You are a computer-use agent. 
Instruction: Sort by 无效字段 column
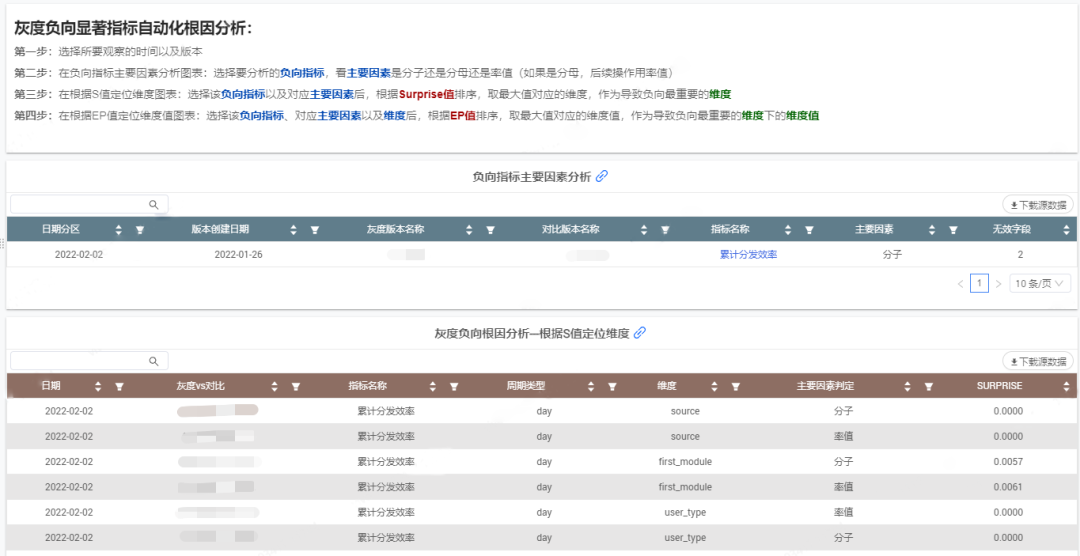(1066, 229)
